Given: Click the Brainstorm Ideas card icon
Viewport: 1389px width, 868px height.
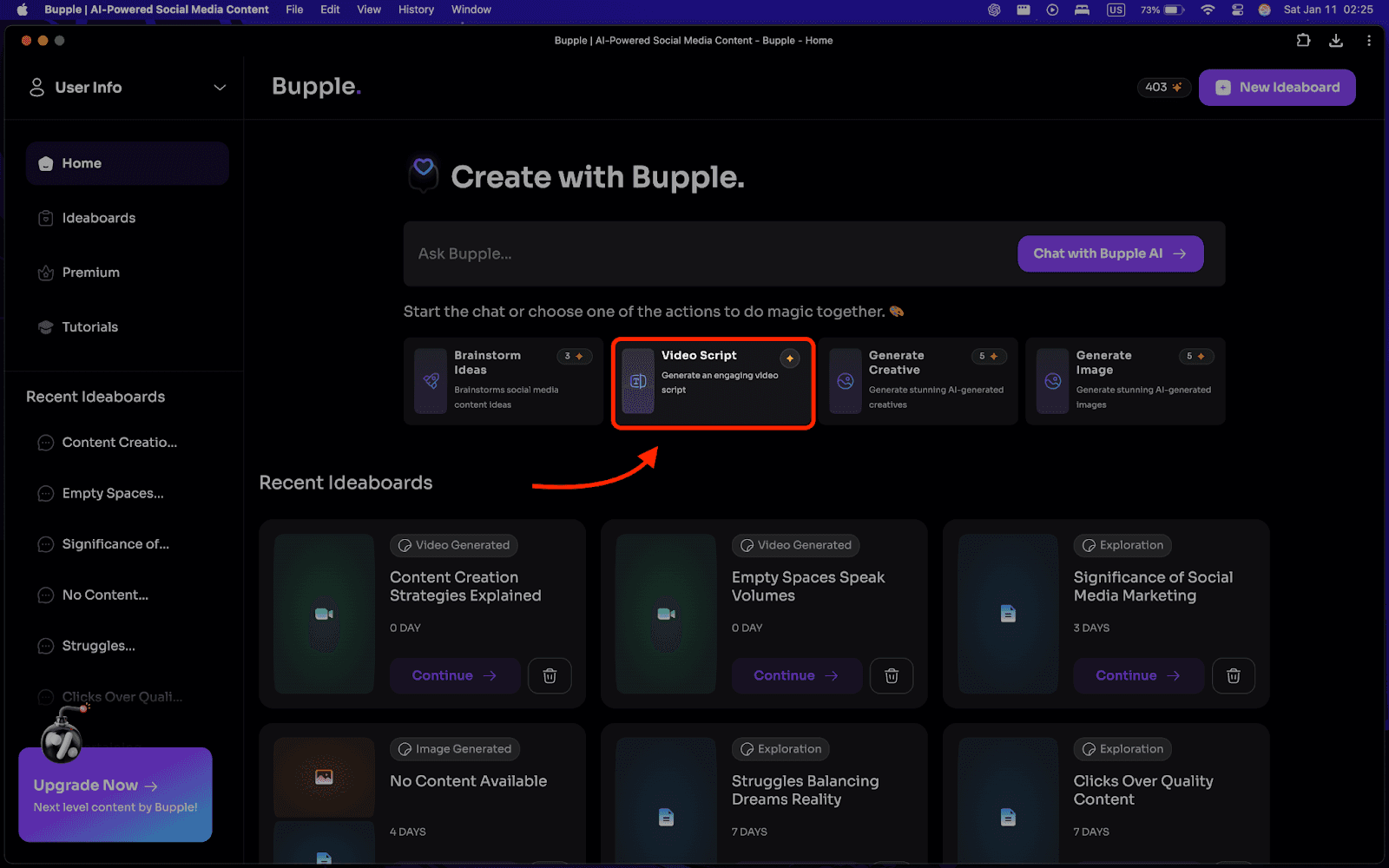Looking at the screenshot, I should 431,381.
